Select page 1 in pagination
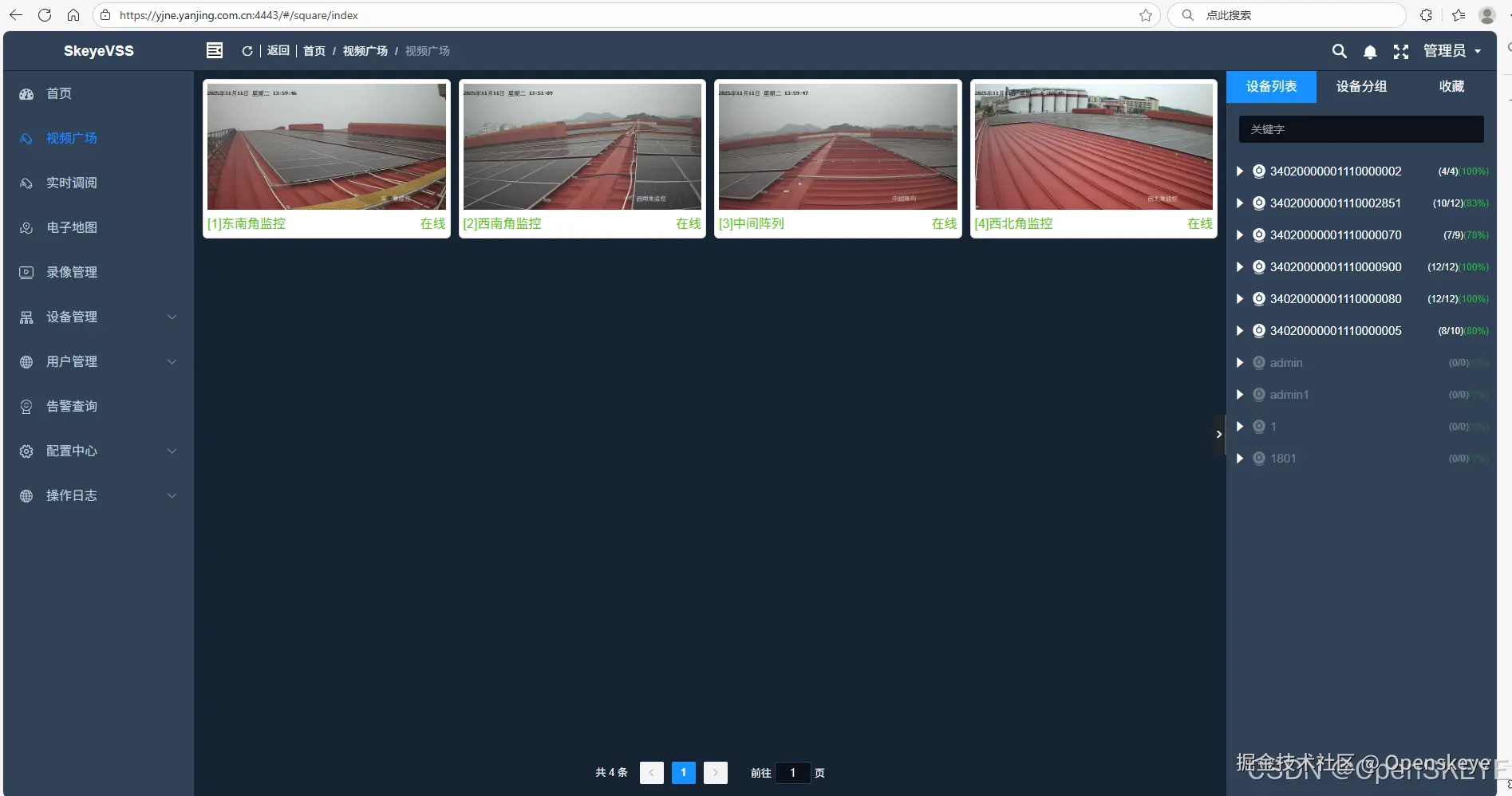This screenshot has height=796, width=1512. click(x=684, y=773)
